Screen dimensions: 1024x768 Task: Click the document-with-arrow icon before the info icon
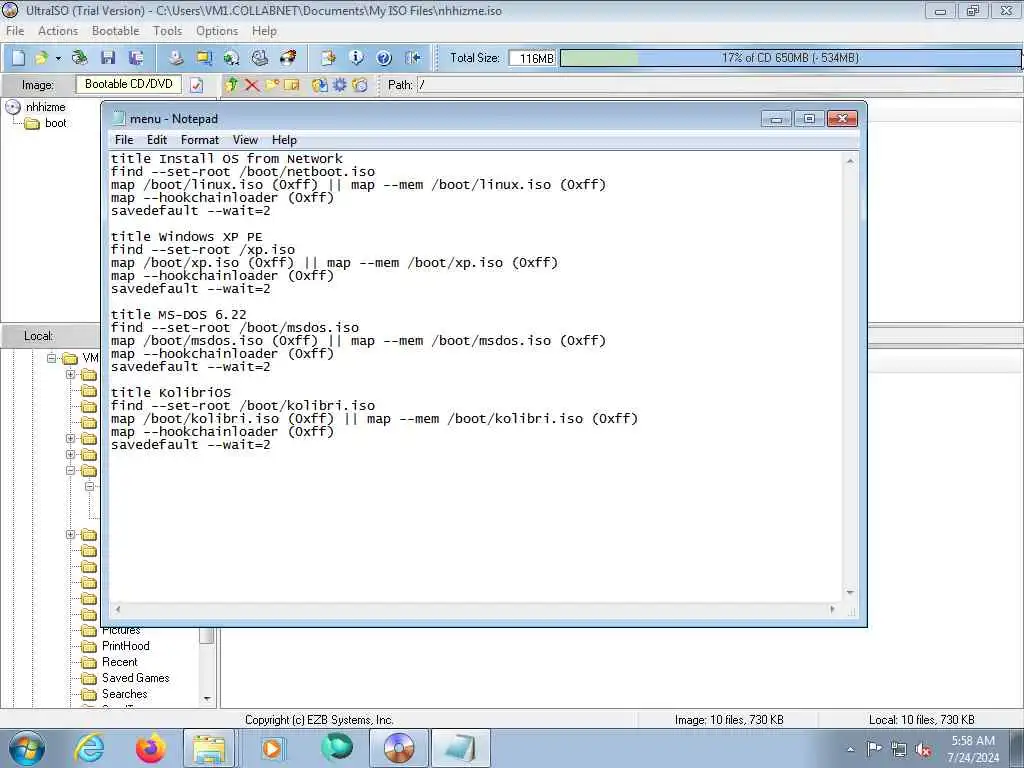click(328, 58)
